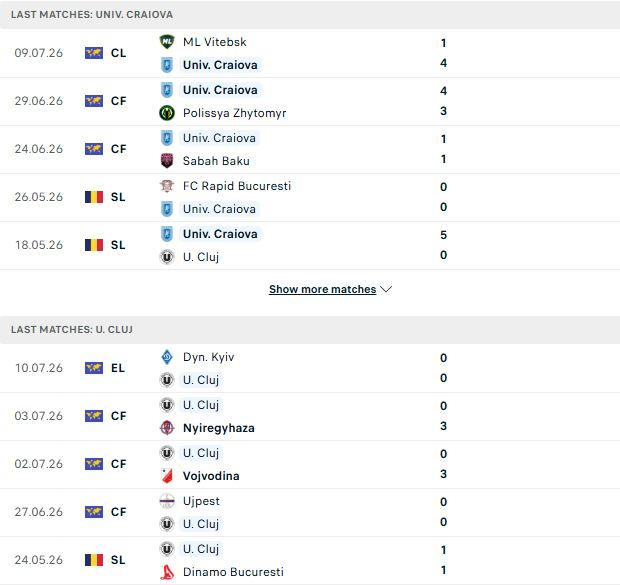This screenshot has height=585, width=620.
Task: Select the 09.07.26 CL match row date
Action: [39, 53]
